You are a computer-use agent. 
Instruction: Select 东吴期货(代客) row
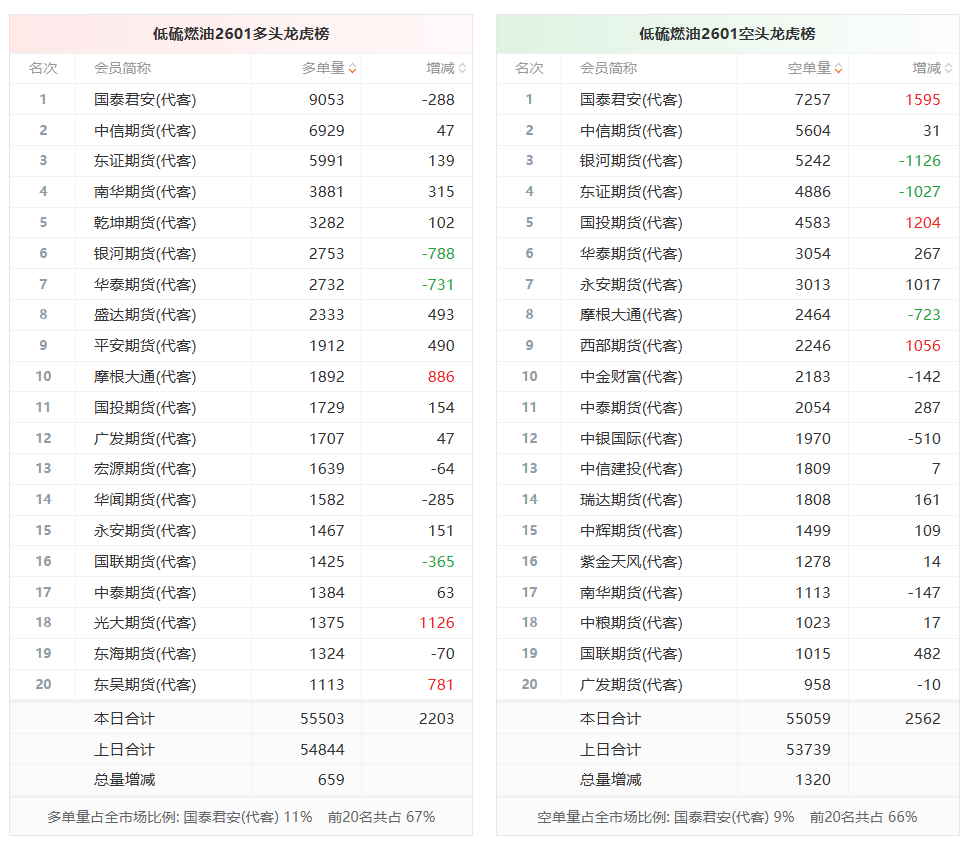click(x=241, y=684)
